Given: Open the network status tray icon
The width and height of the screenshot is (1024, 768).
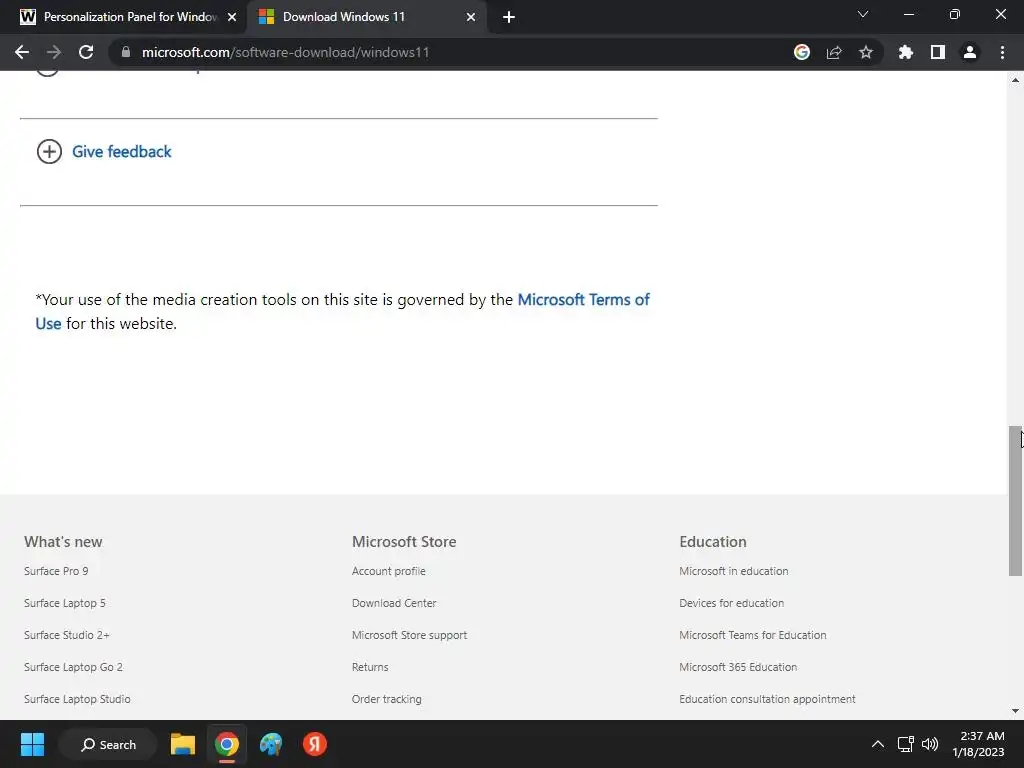Looking at the screenshot, I should (905, 744).
